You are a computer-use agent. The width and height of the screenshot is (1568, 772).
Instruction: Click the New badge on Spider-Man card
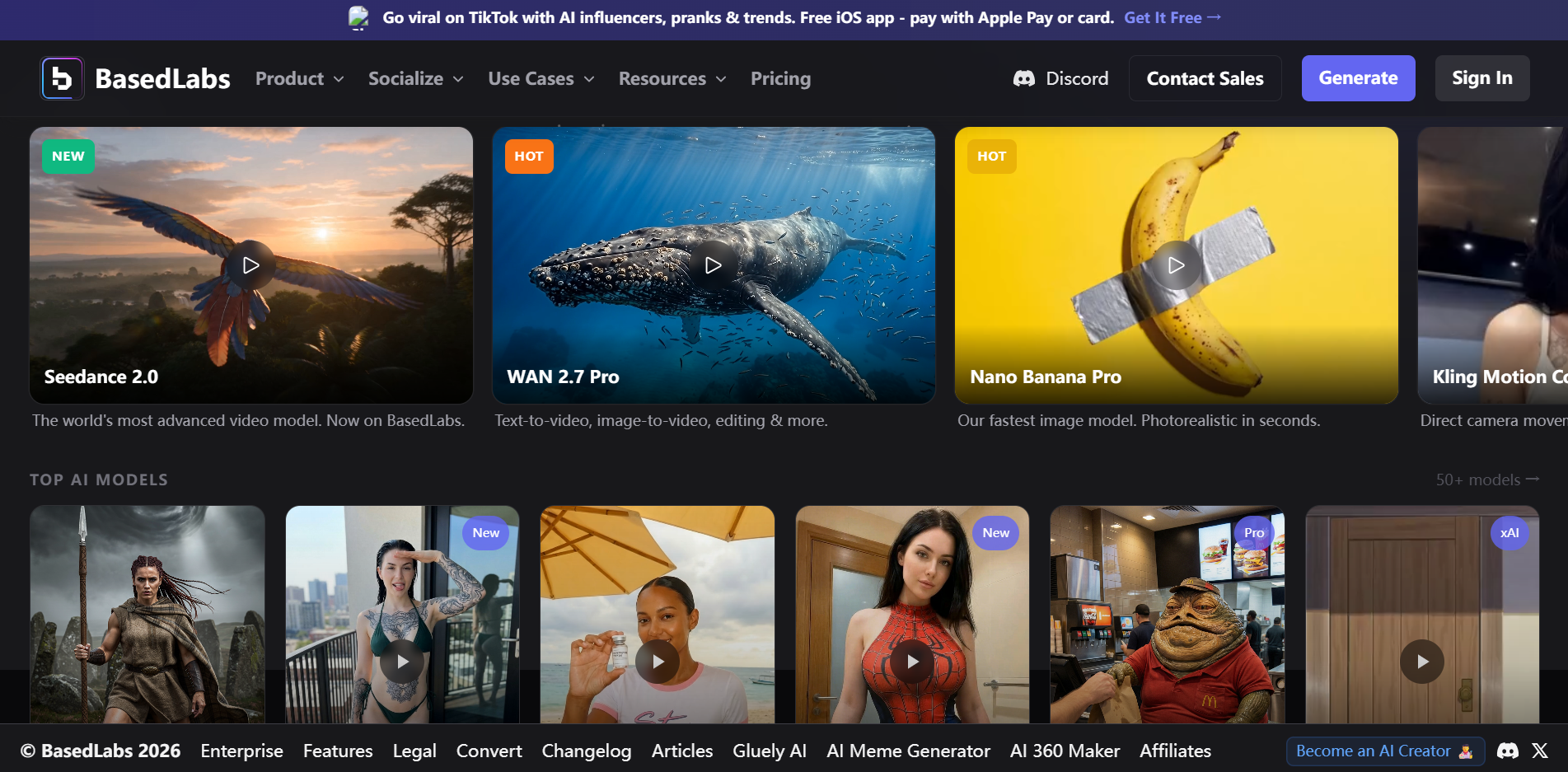(996, 533)
